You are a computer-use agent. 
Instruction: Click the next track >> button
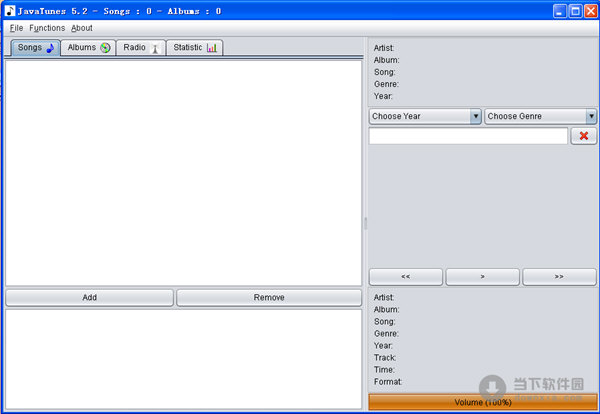(x=559, y=277)
